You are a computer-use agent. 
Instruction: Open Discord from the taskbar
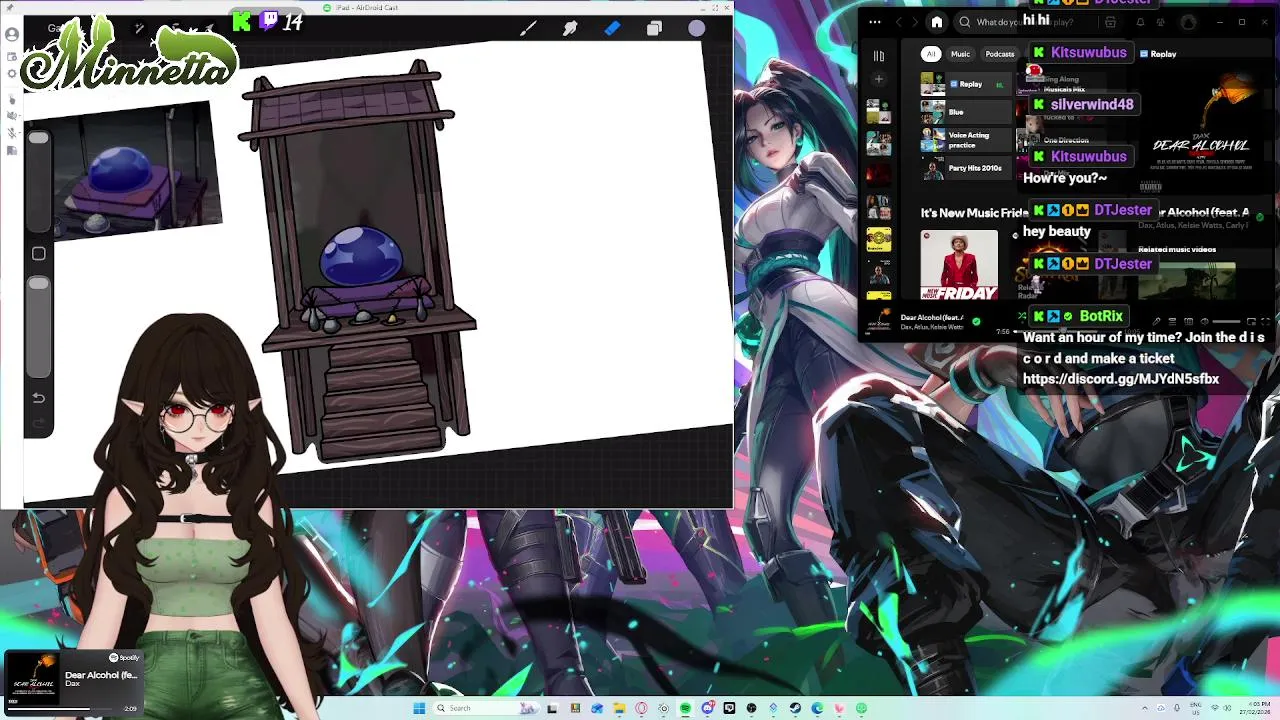coord(707,708)
